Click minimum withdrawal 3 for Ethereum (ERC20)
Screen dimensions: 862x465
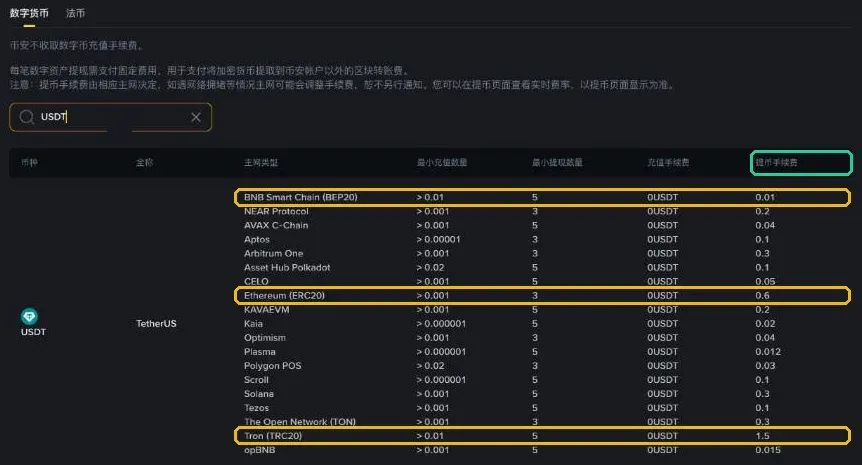click(x=534, y=296)
